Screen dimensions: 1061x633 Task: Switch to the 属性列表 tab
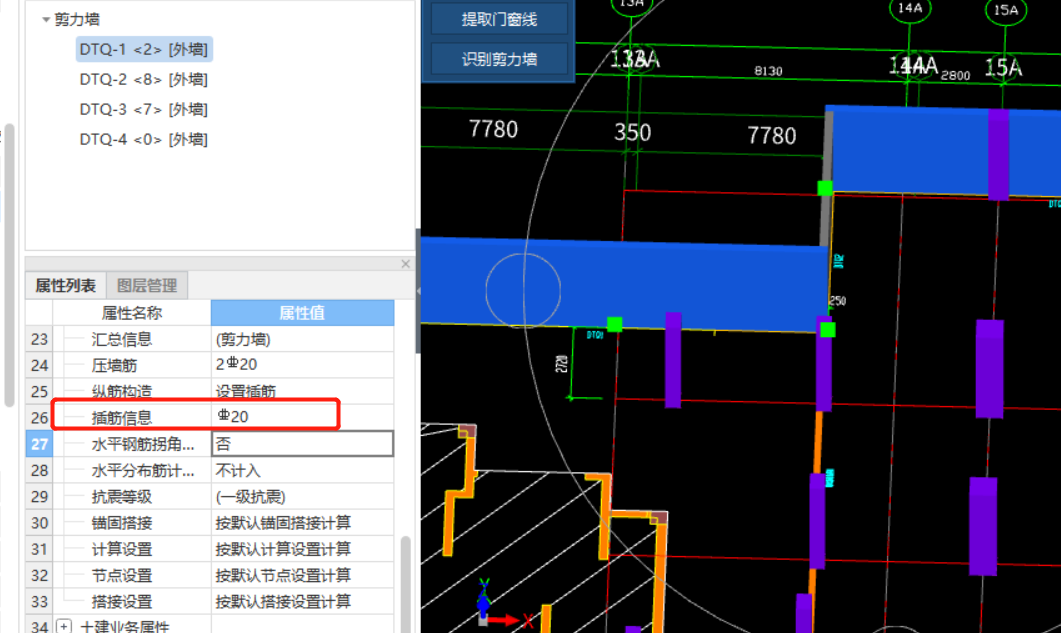point(66,286)
